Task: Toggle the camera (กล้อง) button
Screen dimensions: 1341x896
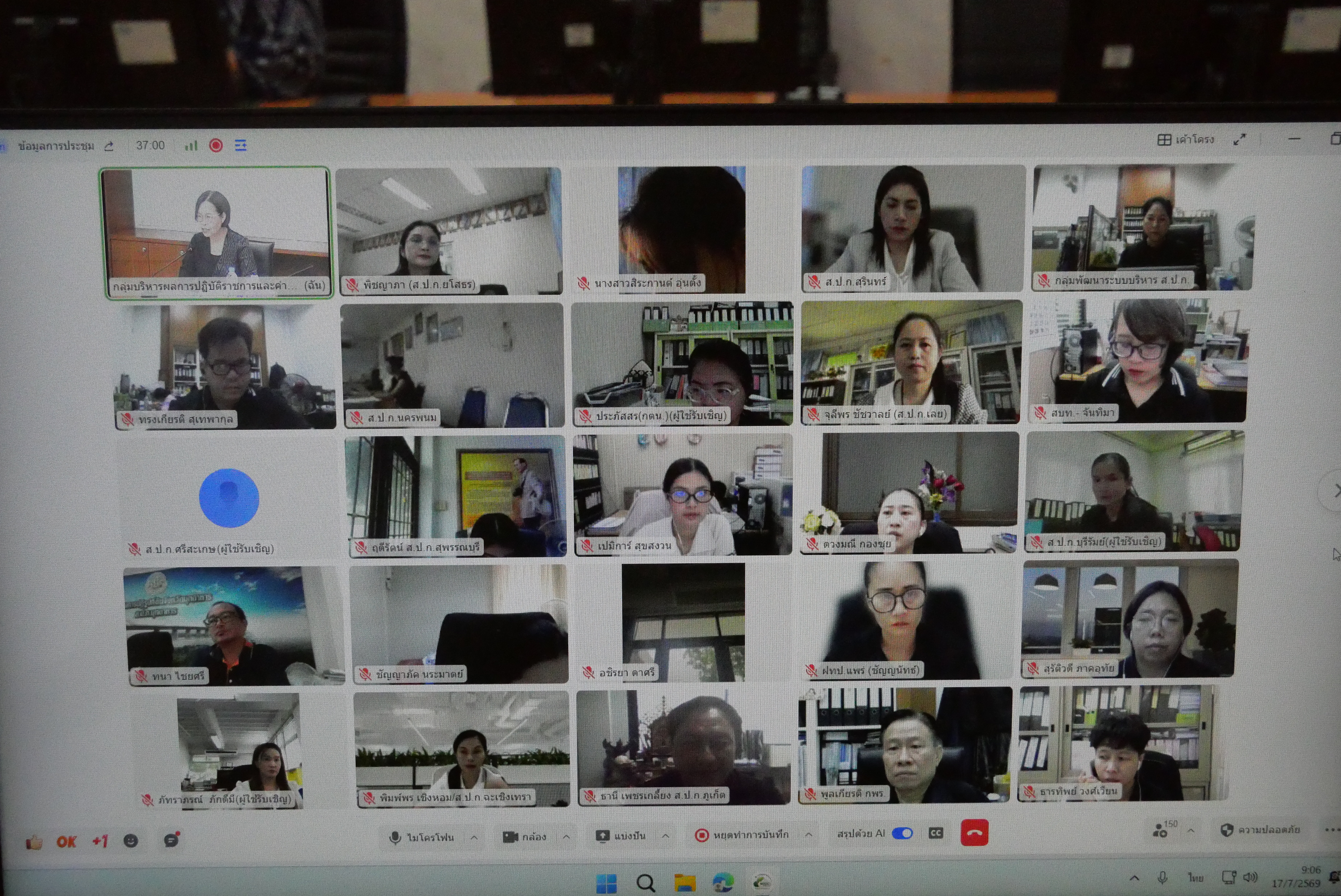Action: click(x=524, y=837)
